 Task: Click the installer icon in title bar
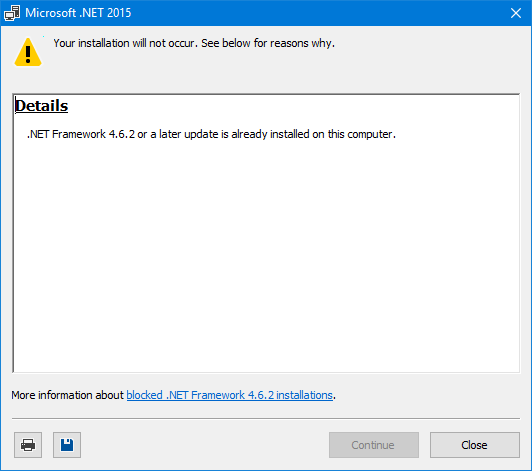pos(12,13)
